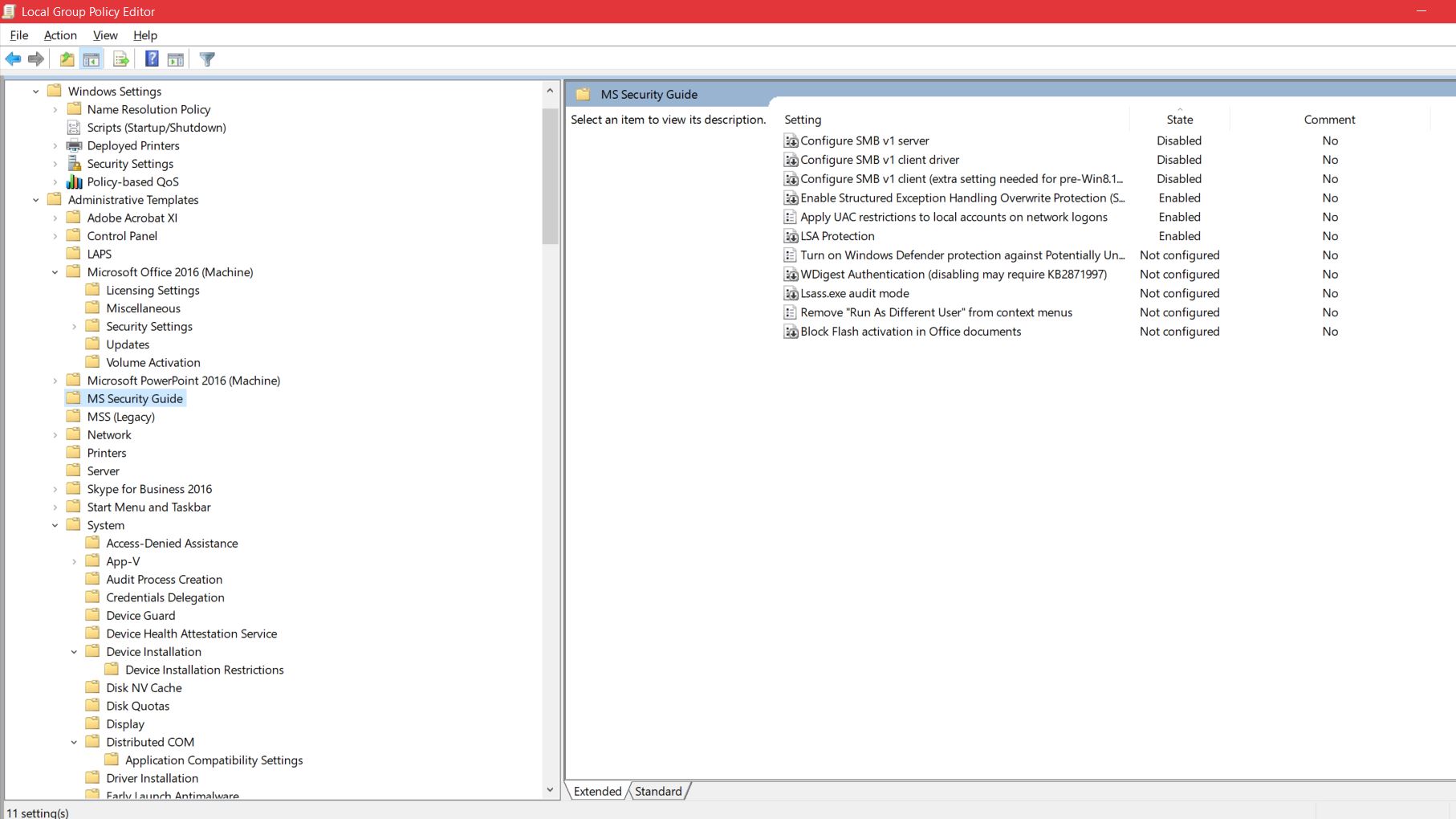Viewport: 1456px width, 819px height.
Task: Click the tree pane scrollbar down arrow
Action: tap(550, 790)
